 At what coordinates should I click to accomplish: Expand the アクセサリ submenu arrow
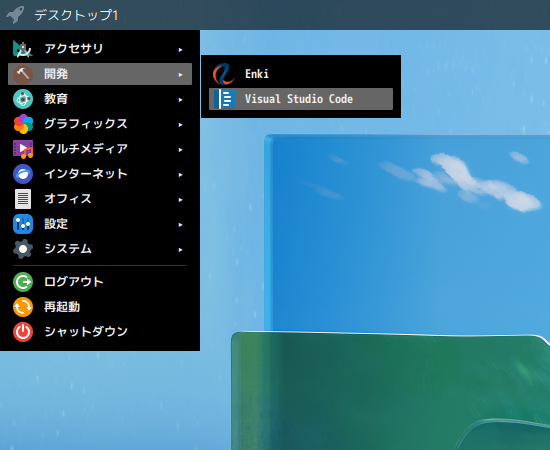(180, 49)
